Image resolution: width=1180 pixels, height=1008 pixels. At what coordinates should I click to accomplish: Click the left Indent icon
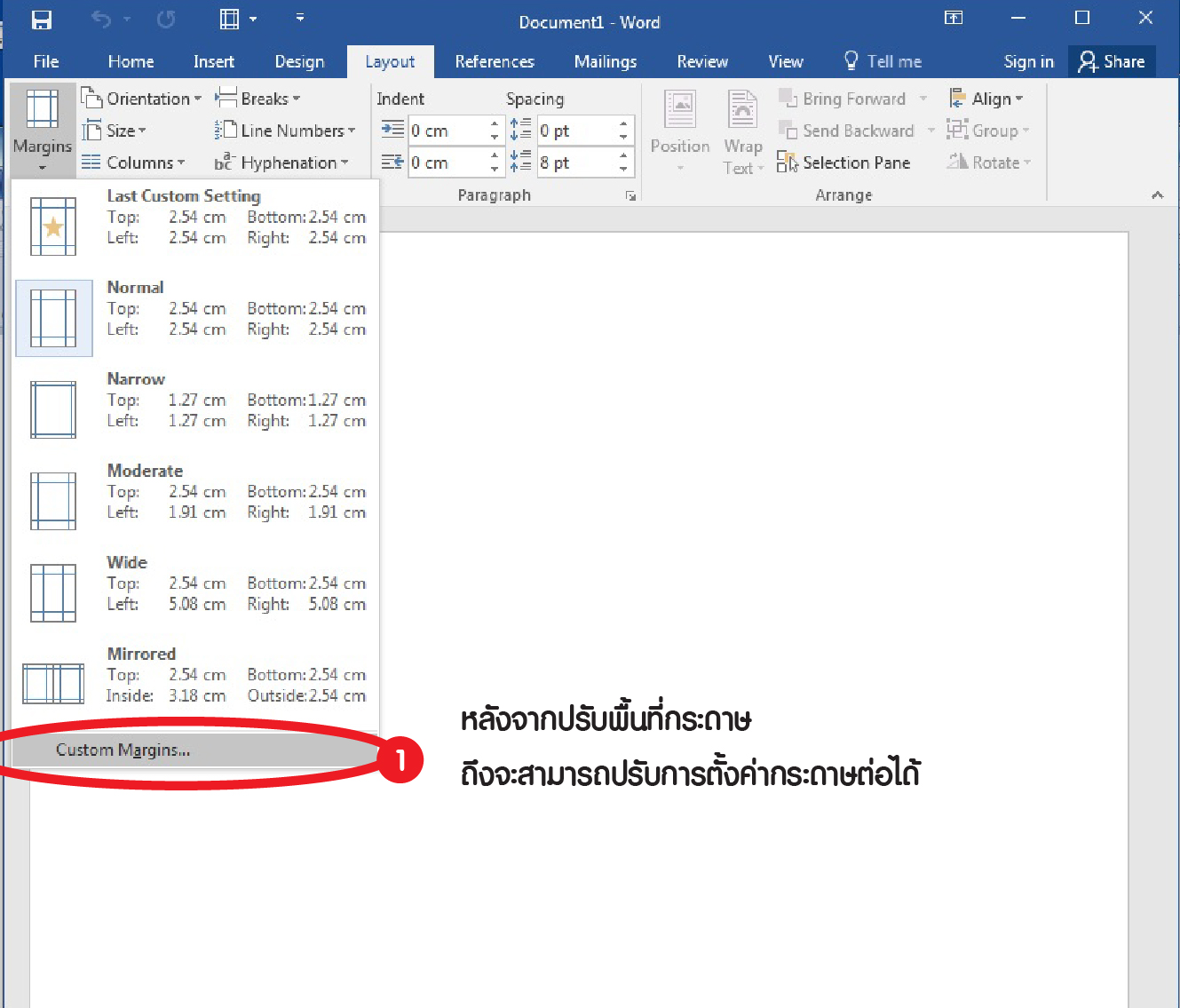point(392,130)
